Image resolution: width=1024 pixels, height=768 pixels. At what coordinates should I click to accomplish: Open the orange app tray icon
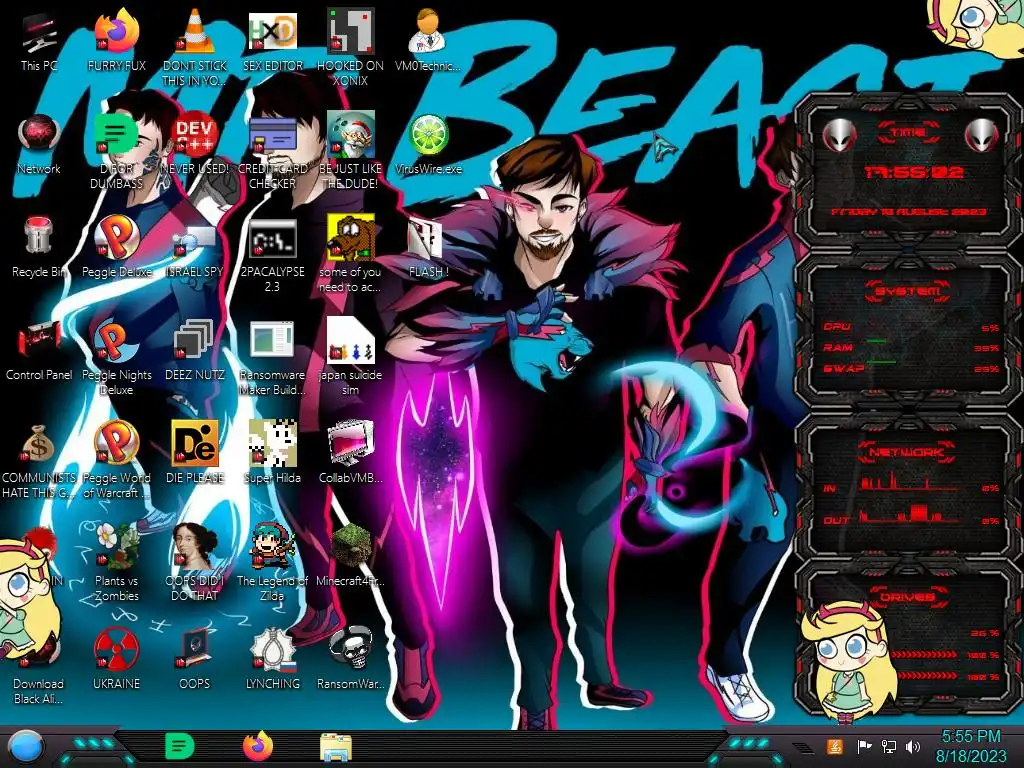point(834,746)
